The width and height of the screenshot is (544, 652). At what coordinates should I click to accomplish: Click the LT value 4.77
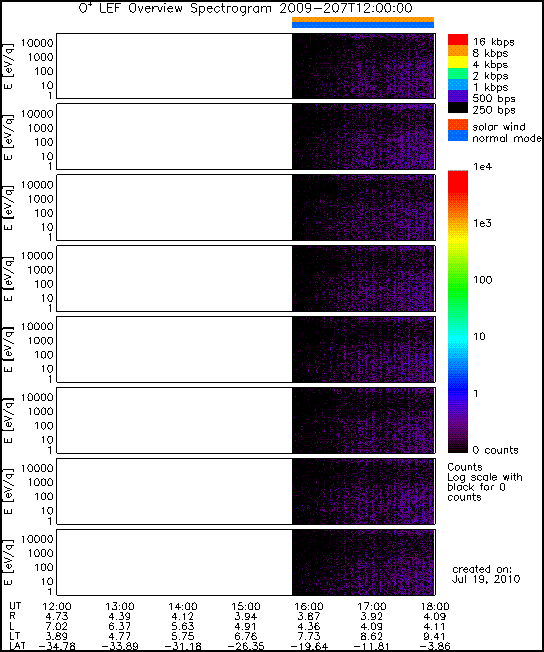[120, 636]
